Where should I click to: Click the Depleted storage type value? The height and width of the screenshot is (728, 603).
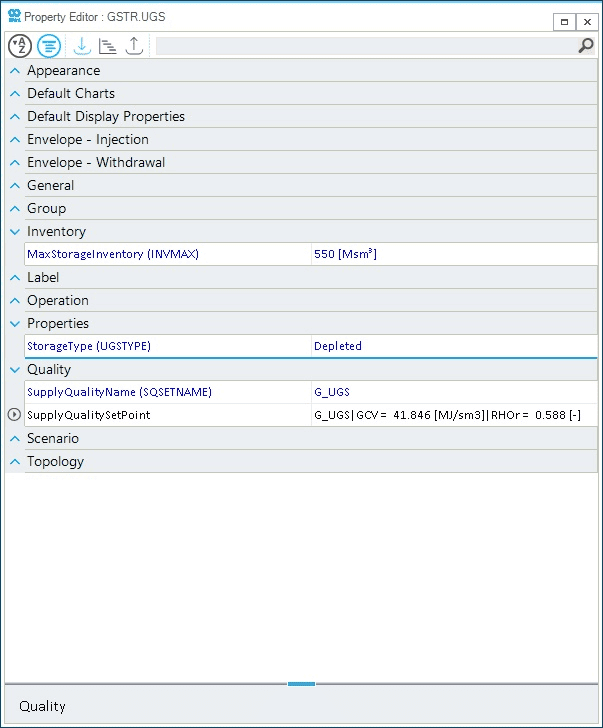[338, 346]
